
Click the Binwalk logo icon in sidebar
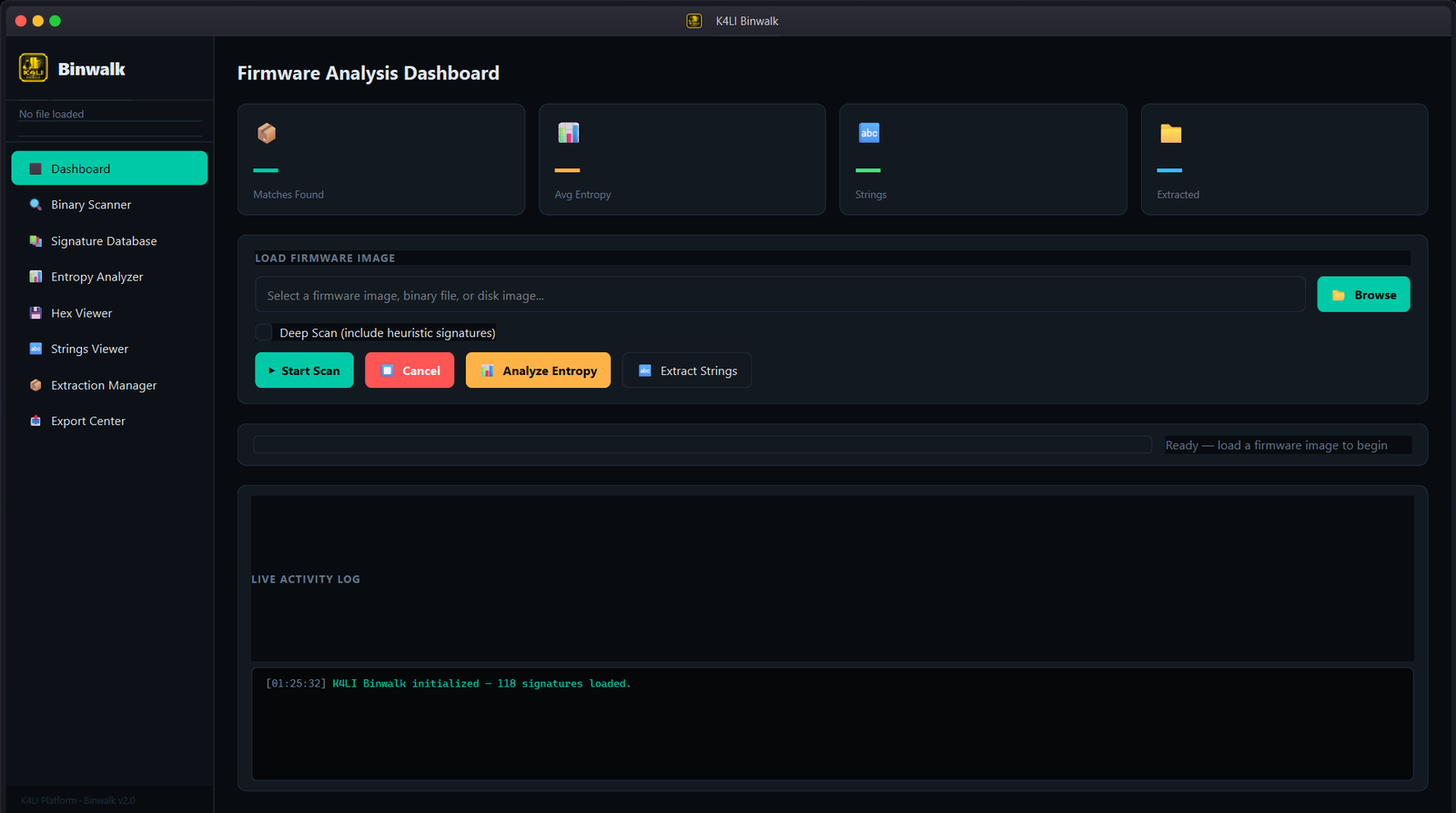coord(34,68)
